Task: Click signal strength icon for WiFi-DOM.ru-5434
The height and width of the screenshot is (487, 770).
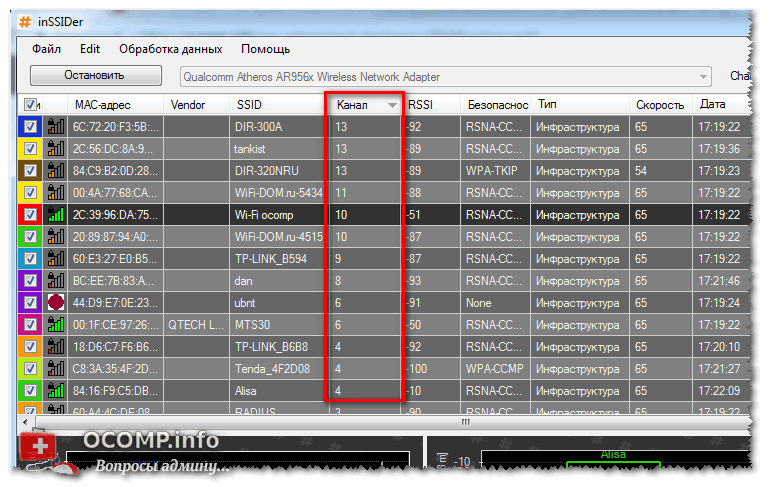Action: 55,193
